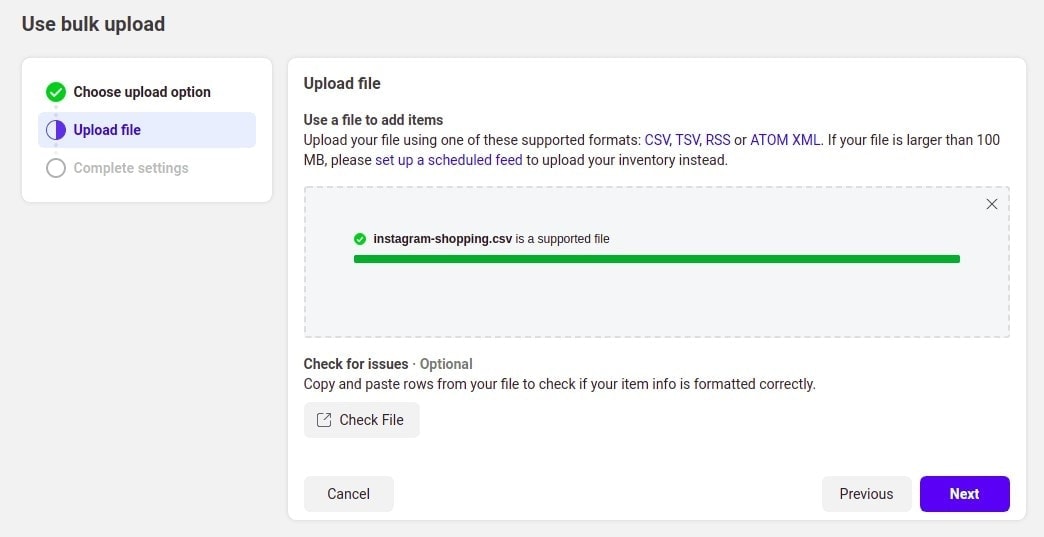Click the instagram-shopping.csv file name
The height and width of the screenshot is (537, 1044).
point(443,239)
